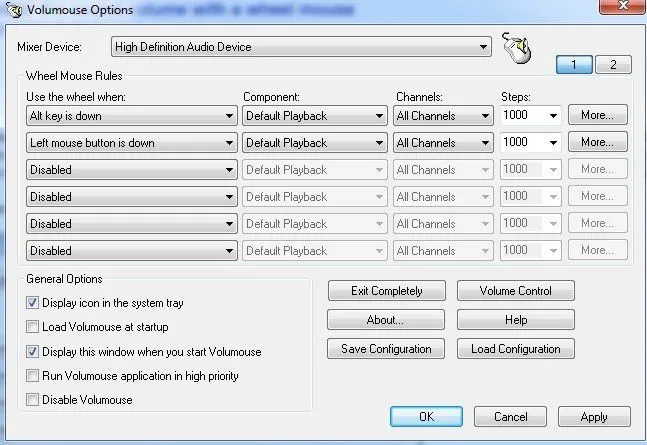Uncheck Display this window when you start Volumouse
The width and height of the screenshot is (647, 445).
[x=34, y=351]
